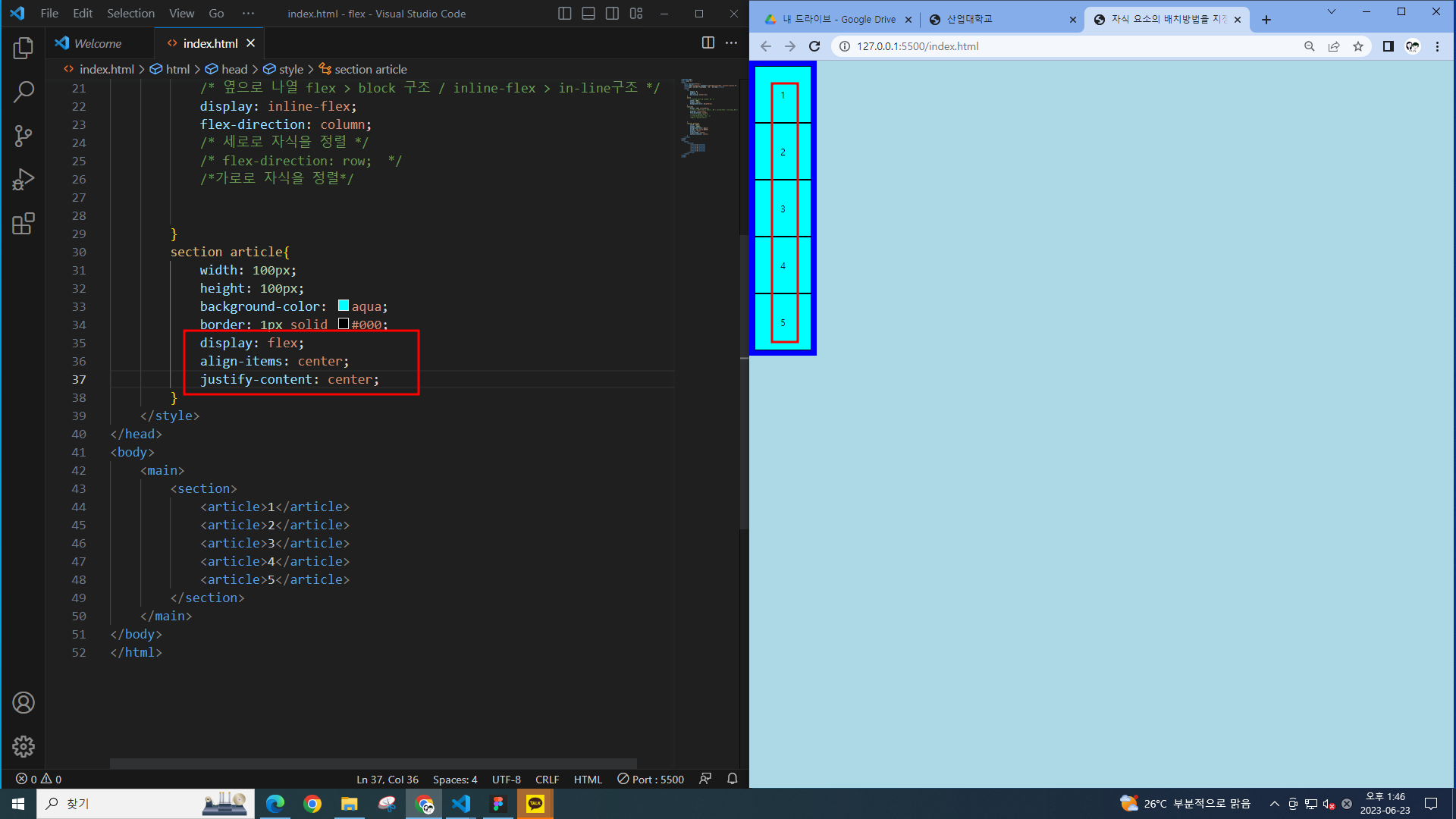Image resolution: width=1456 pixels, height=819 pixels.
Task: Click the aqua color swatch in code
Action: click(x=344, y=306)
